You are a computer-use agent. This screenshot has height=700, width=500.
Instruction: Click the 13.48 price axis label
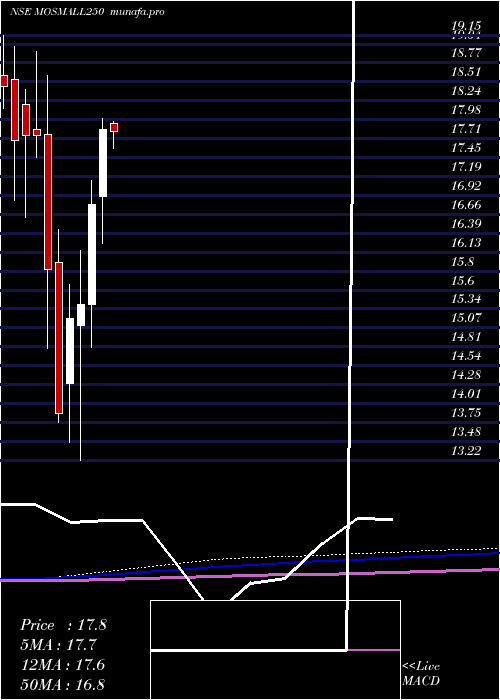(466, 432)
